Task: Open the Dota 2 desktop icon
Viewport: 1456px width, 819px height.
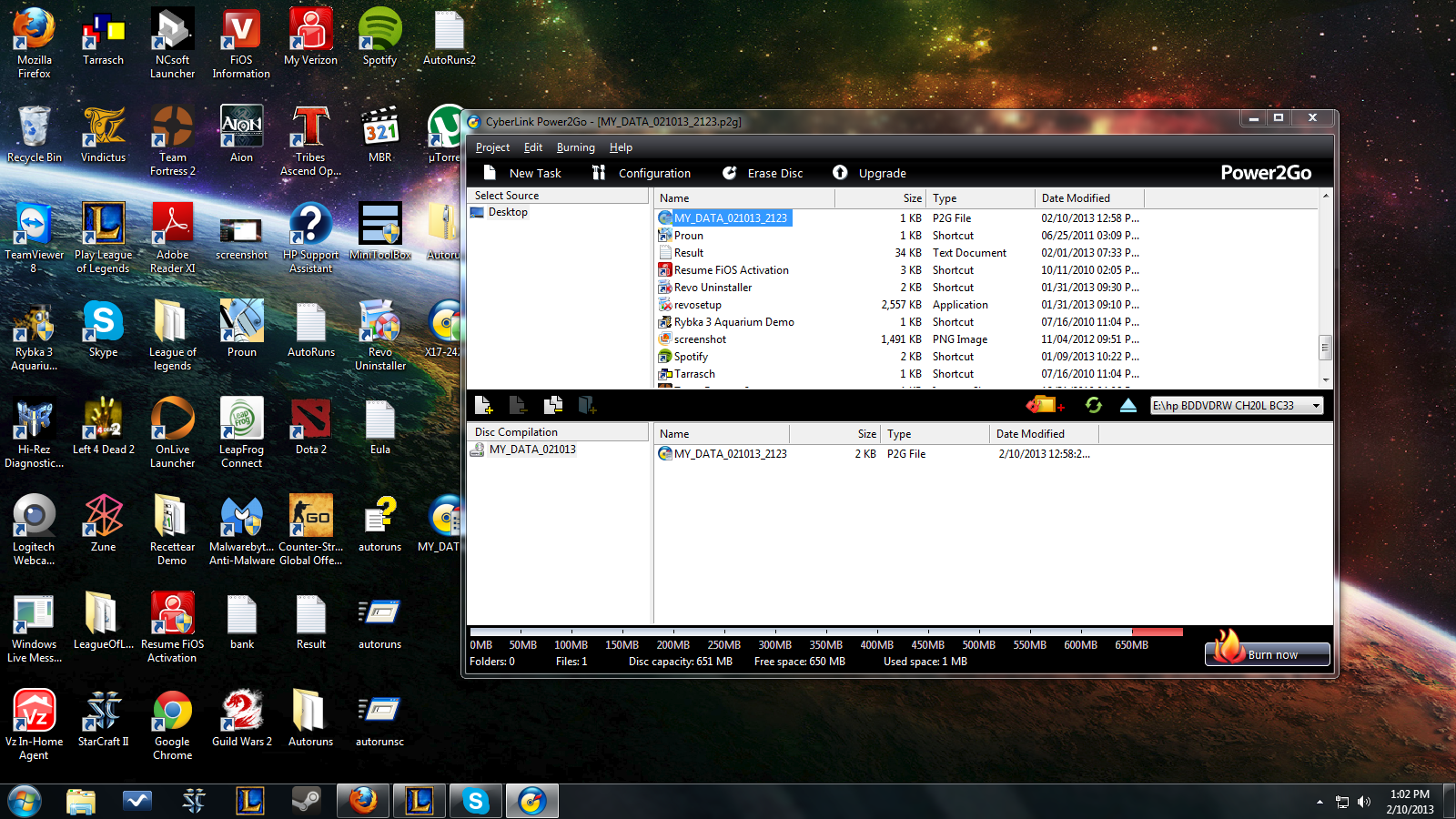Action: (310, 426)
